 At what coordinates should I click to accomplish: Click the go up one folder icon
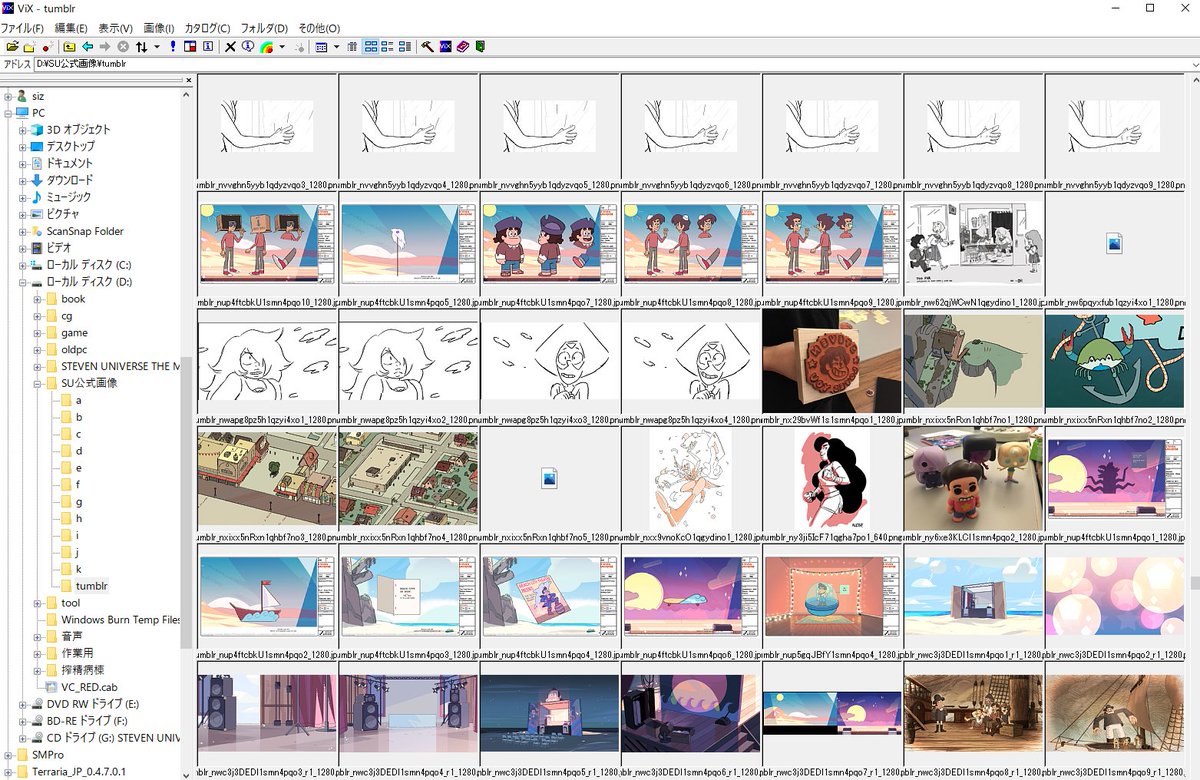click(69, 46)
